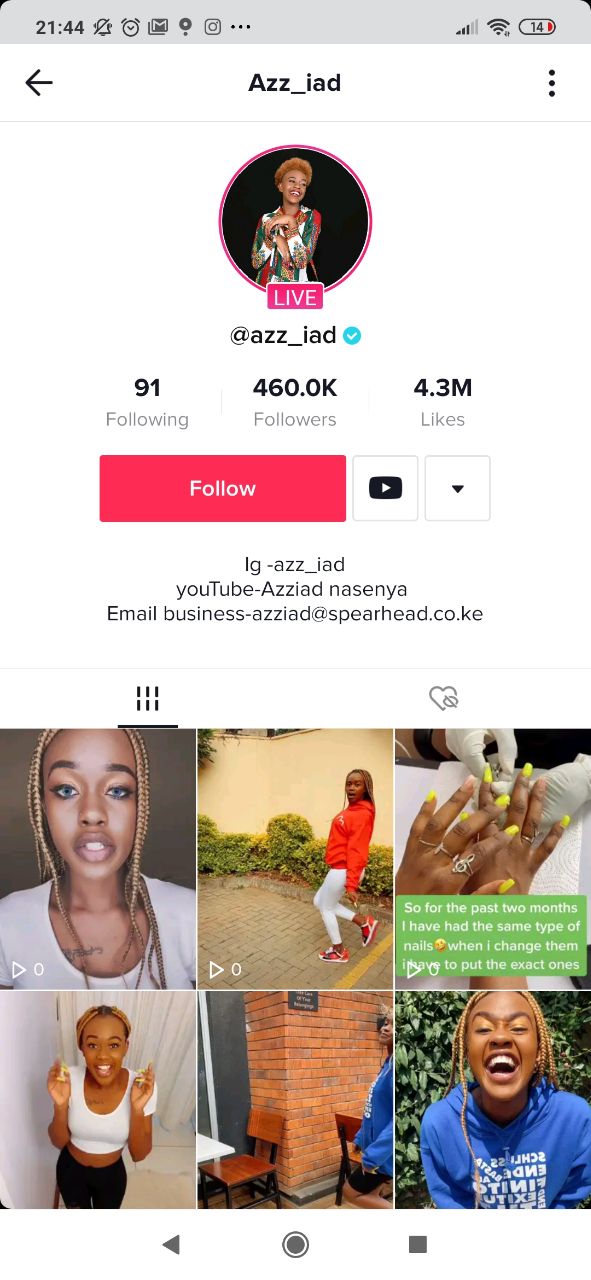Open the brick wall café video thumbnail
Screen dimensions: 591x1280
coord(295,1100)
